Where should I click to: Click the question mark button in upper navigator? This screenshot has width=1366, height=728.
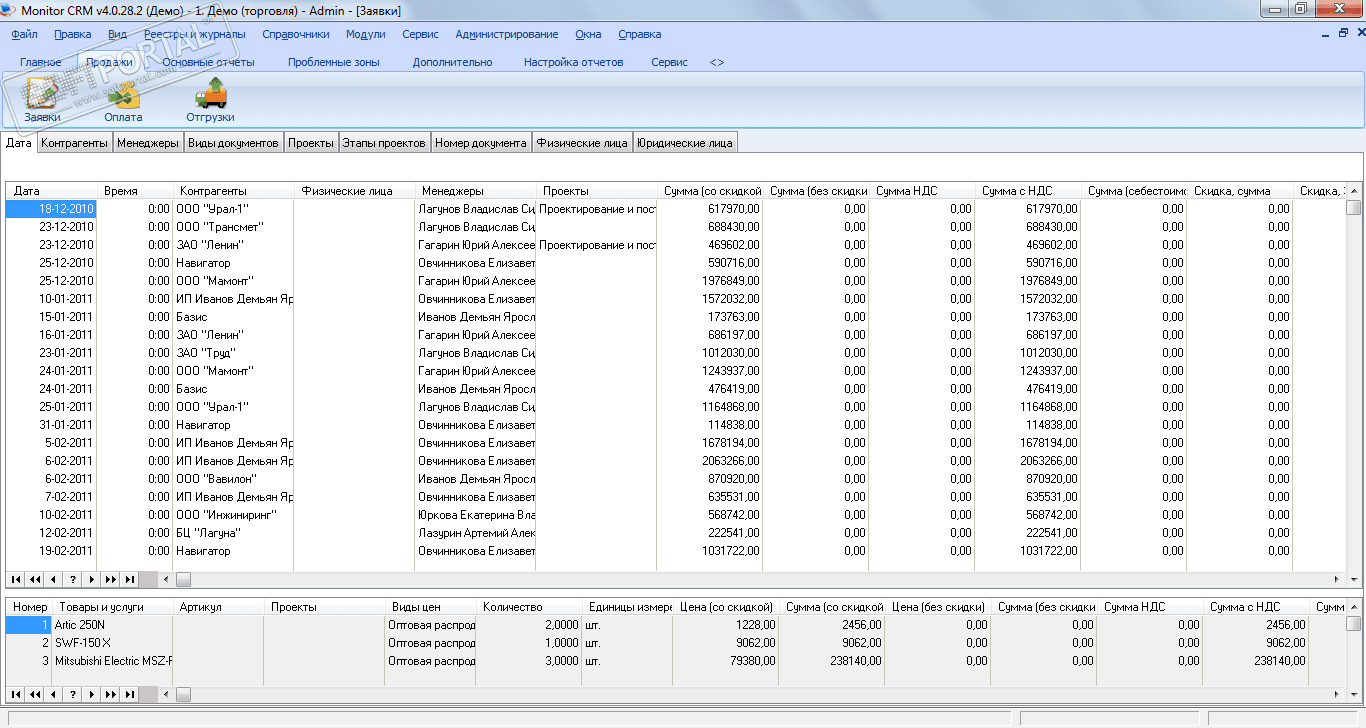tap(73, 579)
